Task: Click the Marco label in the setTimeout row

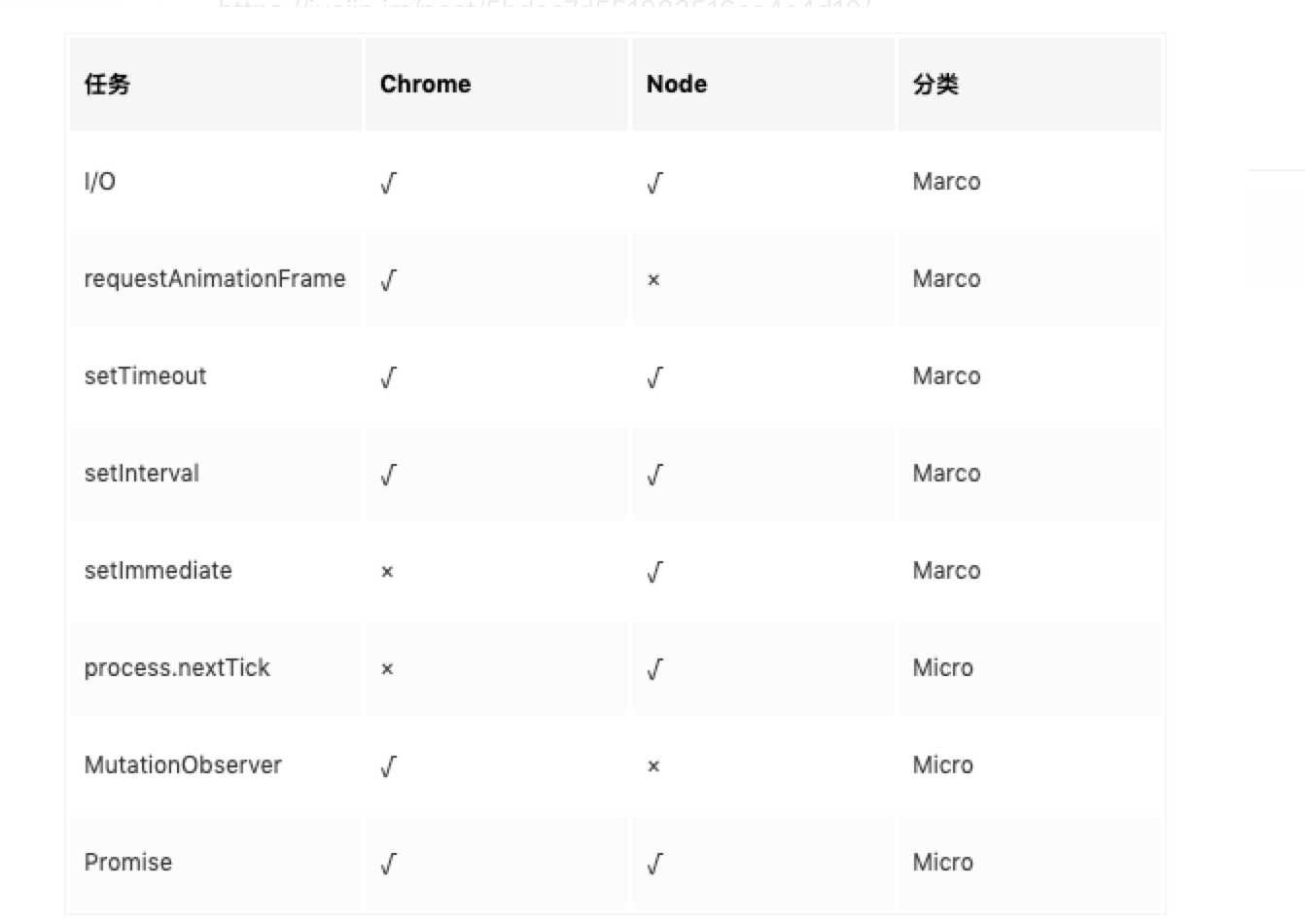Action: pyautogui.click(x=947, y=376)
